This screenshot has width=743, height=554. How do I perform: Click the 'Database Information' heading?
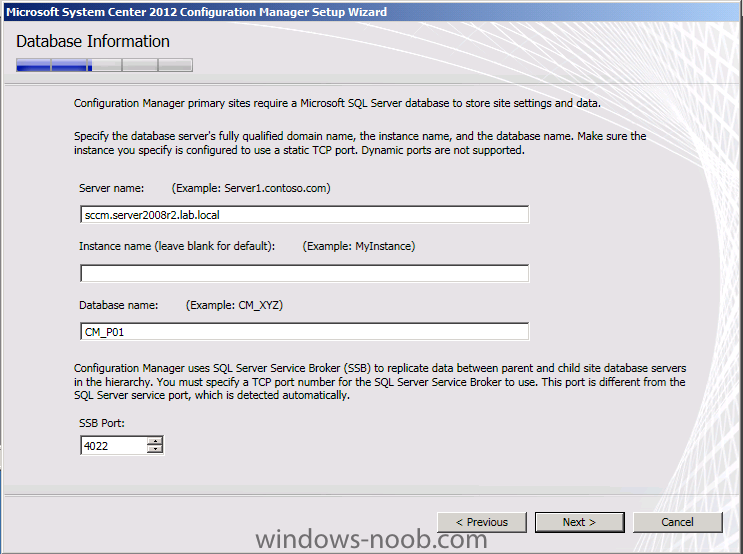(93, 41)
